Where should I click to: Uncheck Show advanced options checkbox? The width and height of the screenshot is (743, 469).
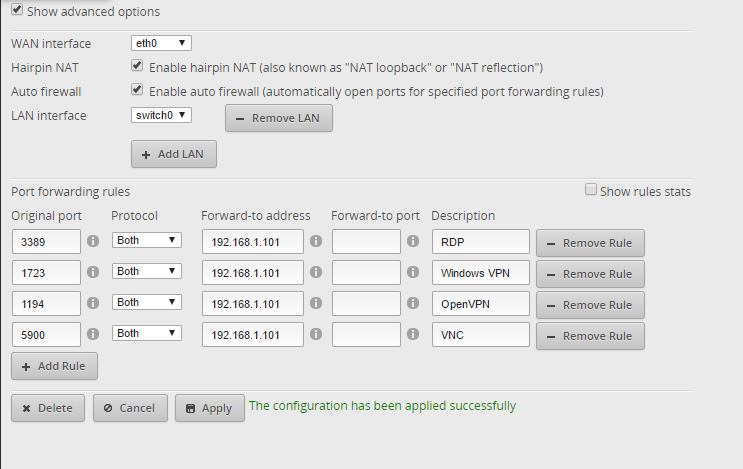click(17, 10)
